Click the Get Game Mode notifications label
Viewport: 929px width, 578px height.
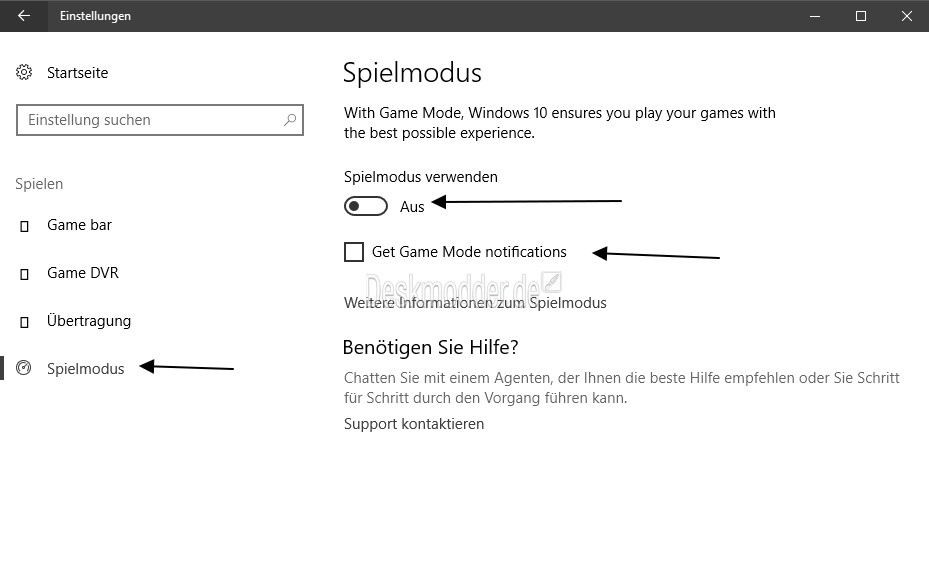pos(469,252)
